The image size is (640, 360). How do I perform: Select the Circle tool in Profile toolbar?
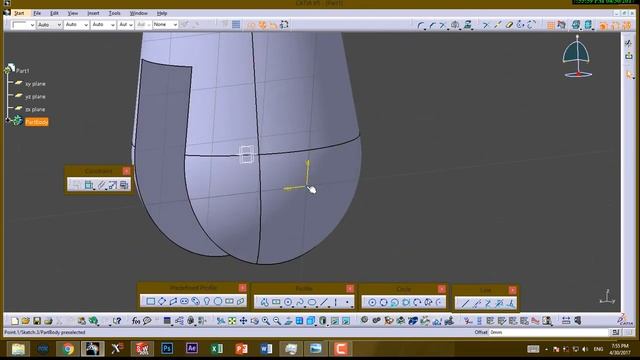[288, 302]
